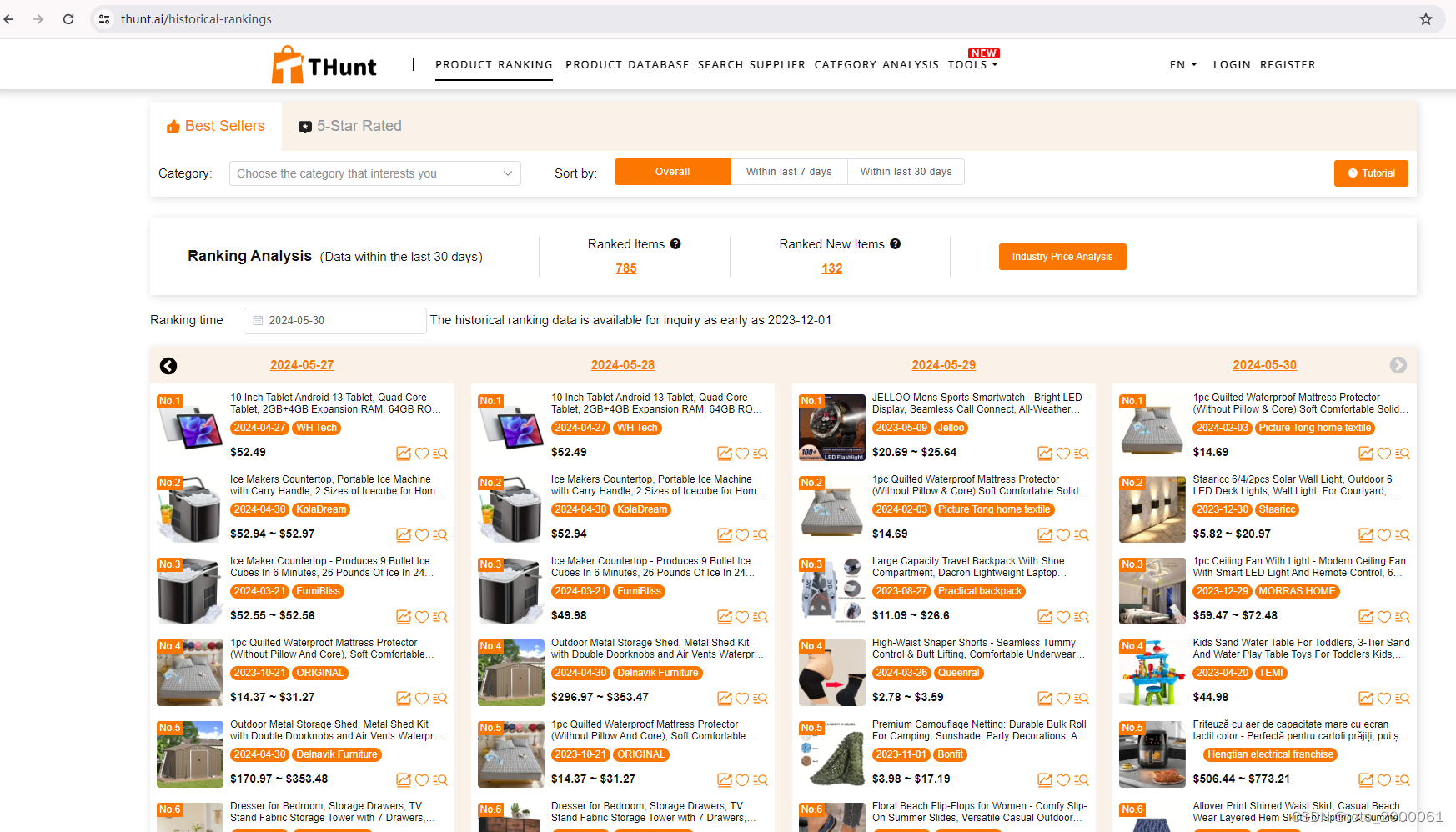The height and width of the screenshot is (832, 1456).
Task: Open trend chart for TEMI sand water table
Action: [x=1366, y=699]
